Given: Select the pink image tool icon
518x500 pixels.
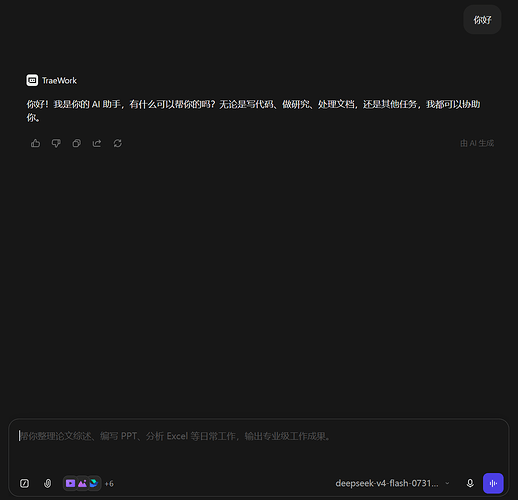Looking at the screenshot, I should [82, 483].
